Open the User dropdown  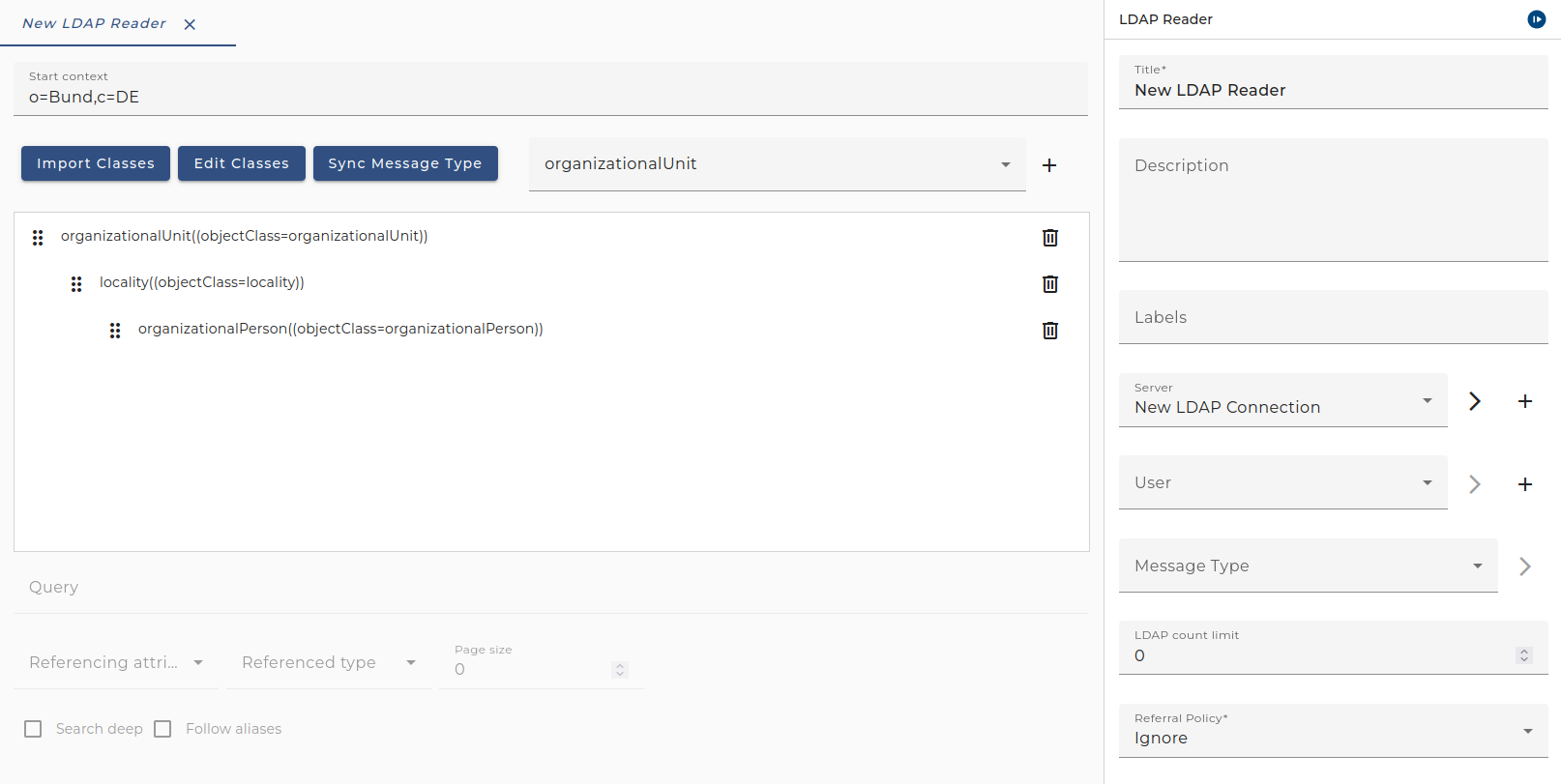(1283, 482)
